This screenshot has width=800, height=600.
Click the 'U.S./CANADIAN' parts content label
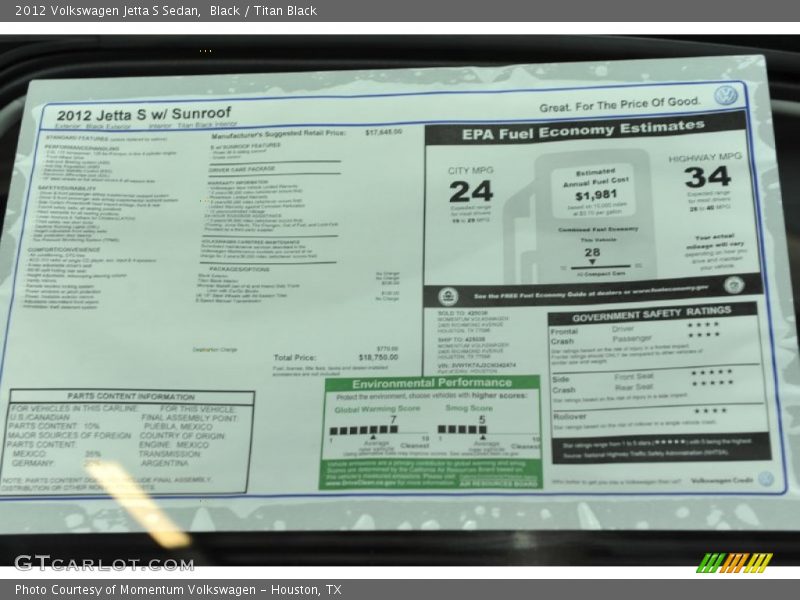(39, 417)
